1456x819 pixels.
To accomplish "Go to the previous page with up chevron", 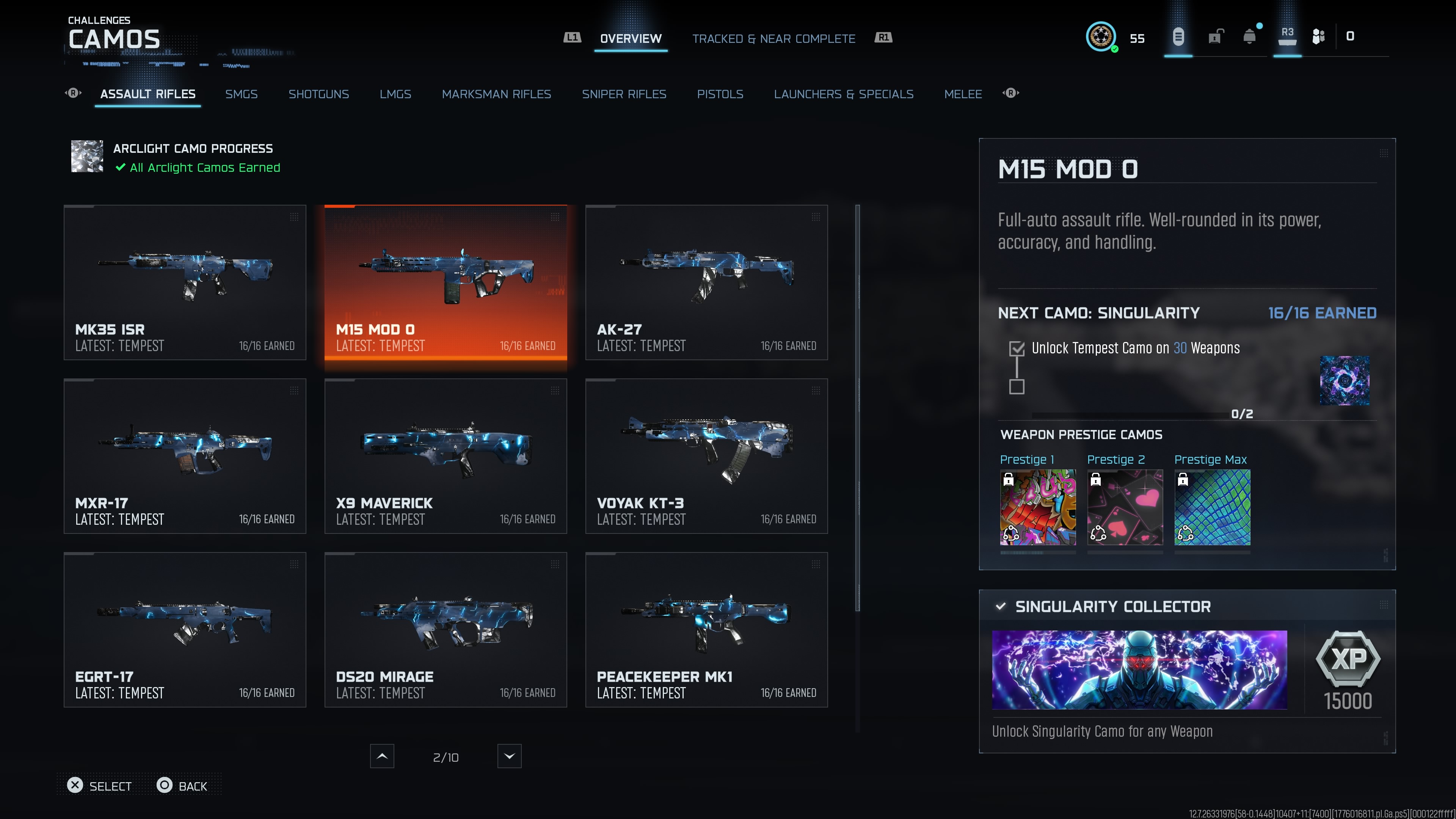I will coord(382,756).
